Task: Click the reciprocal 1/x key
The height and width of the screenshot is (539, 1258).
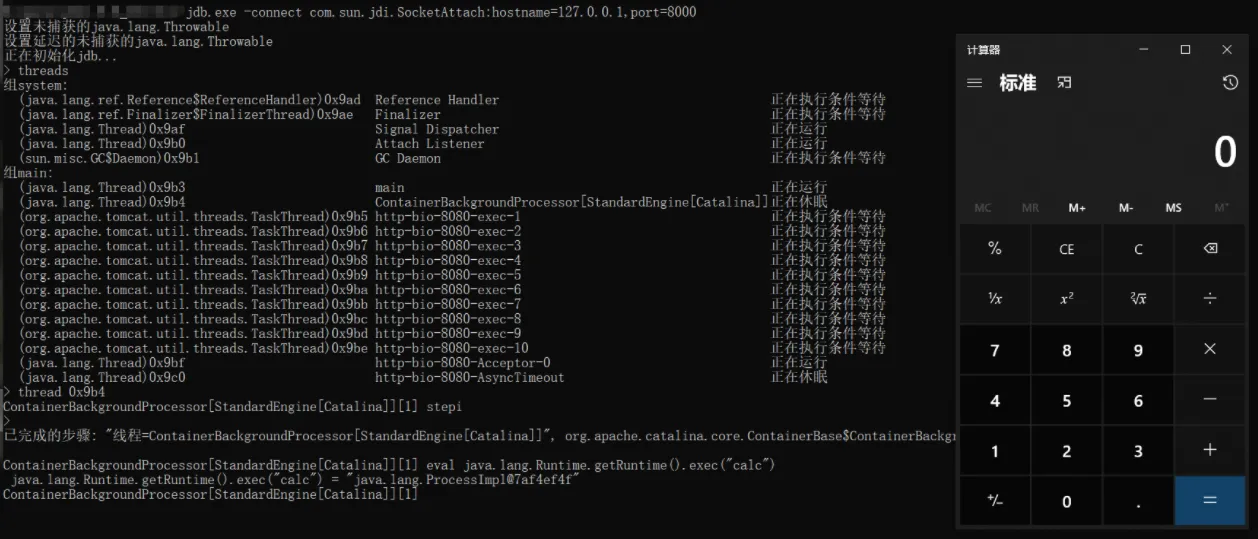Action: (x=995, y=299)
